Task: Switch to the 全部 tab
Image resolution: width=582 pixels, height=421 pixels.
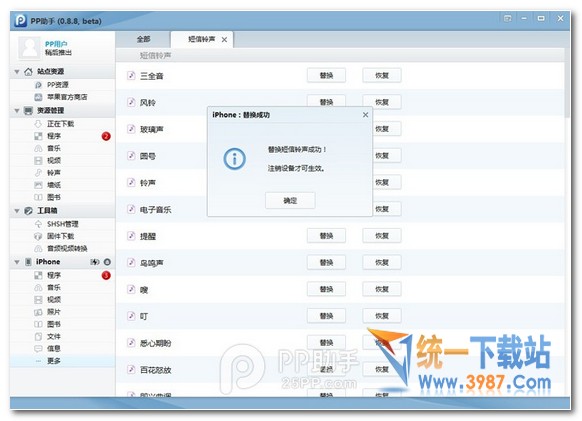Action: (x=143, y=39)
